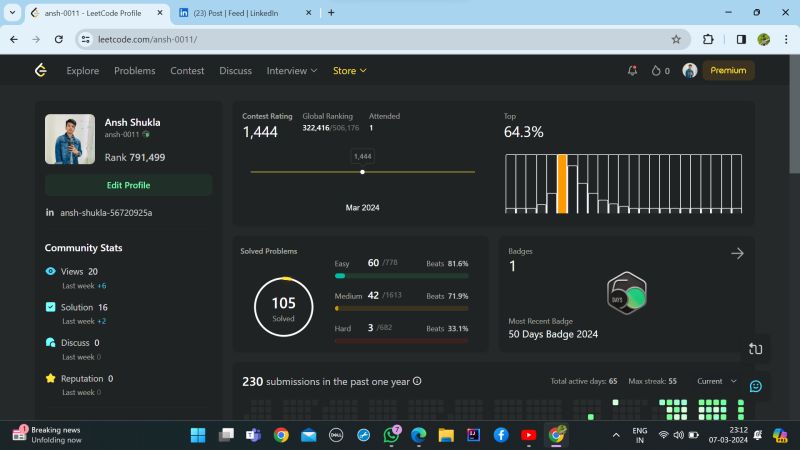Open the browser extensions puzzle icon
The height and width of the screenshot is (450, 800).
[708, 39]
